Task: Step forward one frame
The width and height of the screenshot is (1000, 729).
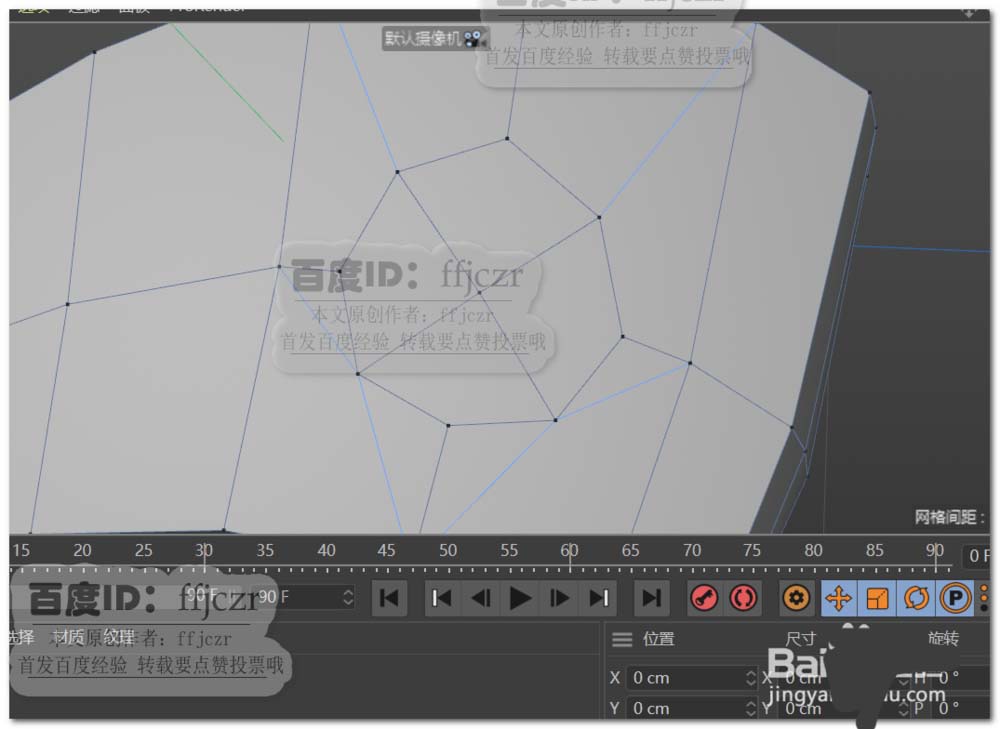Action: [559, 598]
